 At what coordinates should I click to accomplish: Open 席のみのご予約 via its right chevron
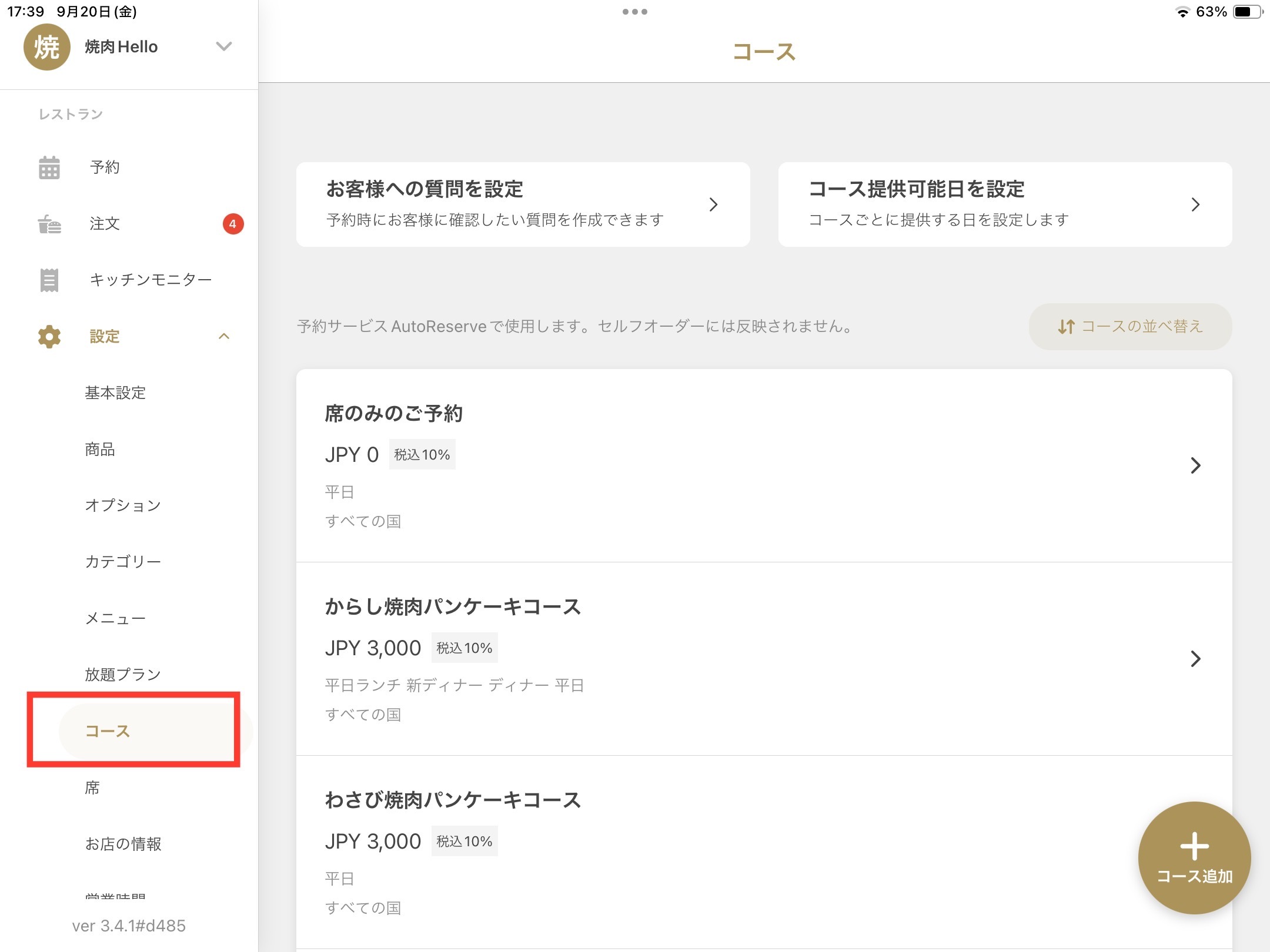(x=1195, y=465)
